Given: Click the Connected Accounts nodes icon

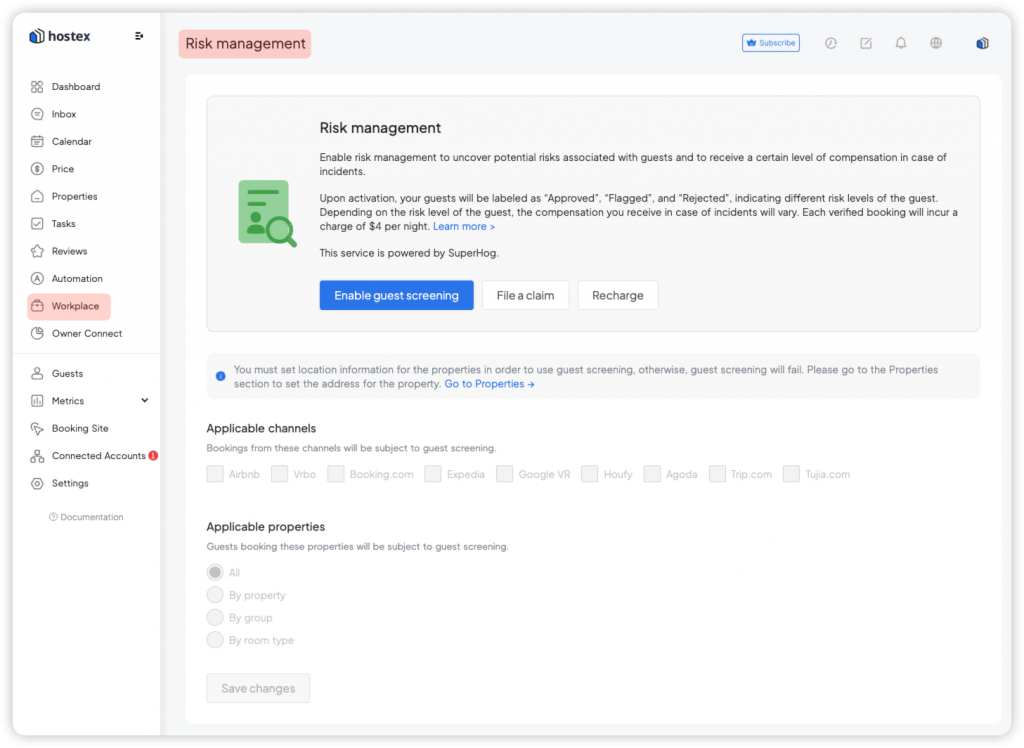Looking at the screenshot, I should 37,455.
